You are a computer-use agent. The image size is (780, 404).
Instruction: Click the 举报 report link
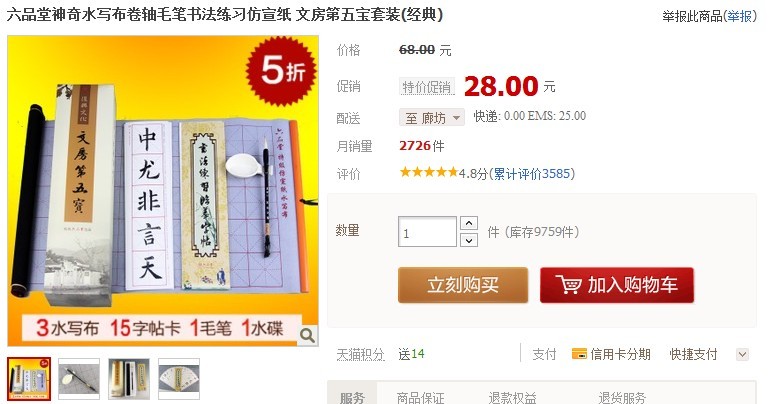[x=739, y=16]
